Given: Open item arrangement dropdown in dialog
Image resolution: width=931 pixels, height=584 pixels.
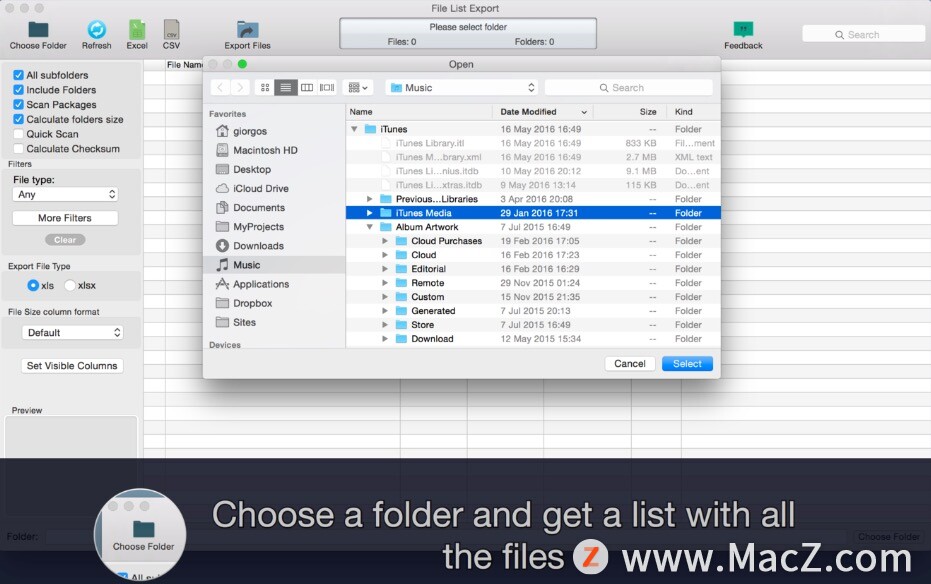Looking at the screenshot, I should (x=357, y=88).
